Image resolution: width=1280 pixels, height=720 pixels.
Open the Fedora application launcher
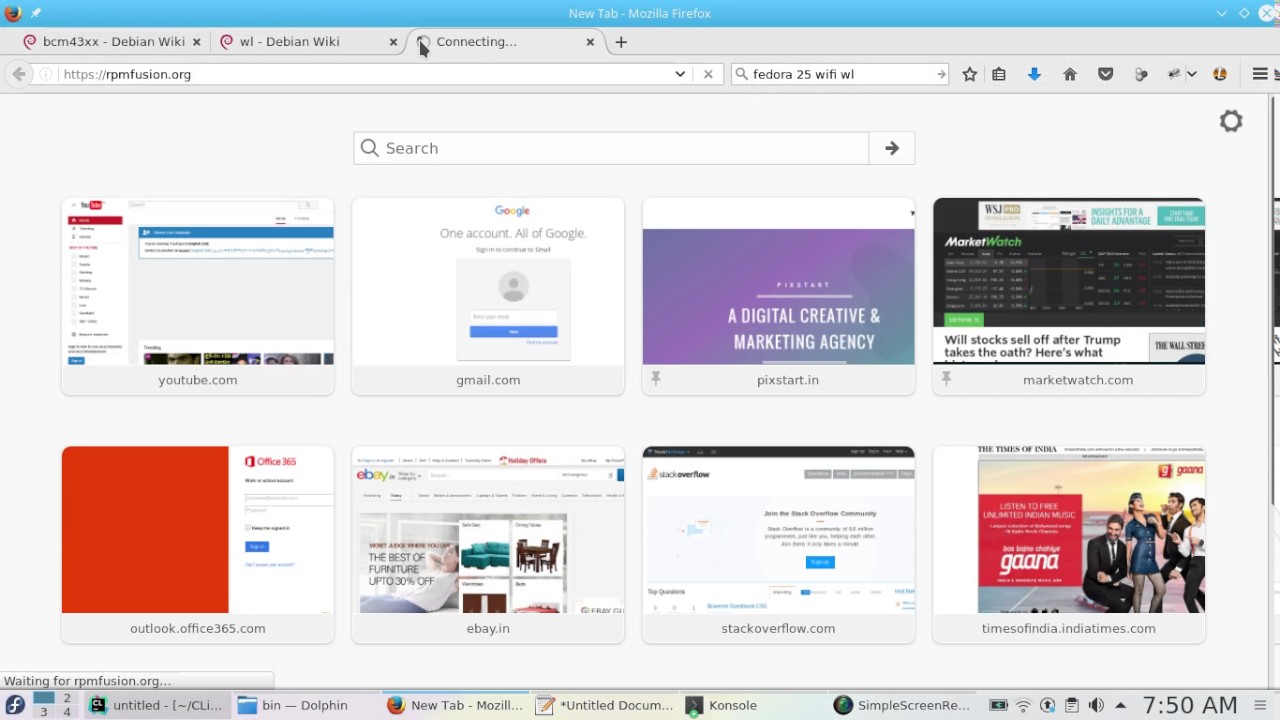[15, 705]
